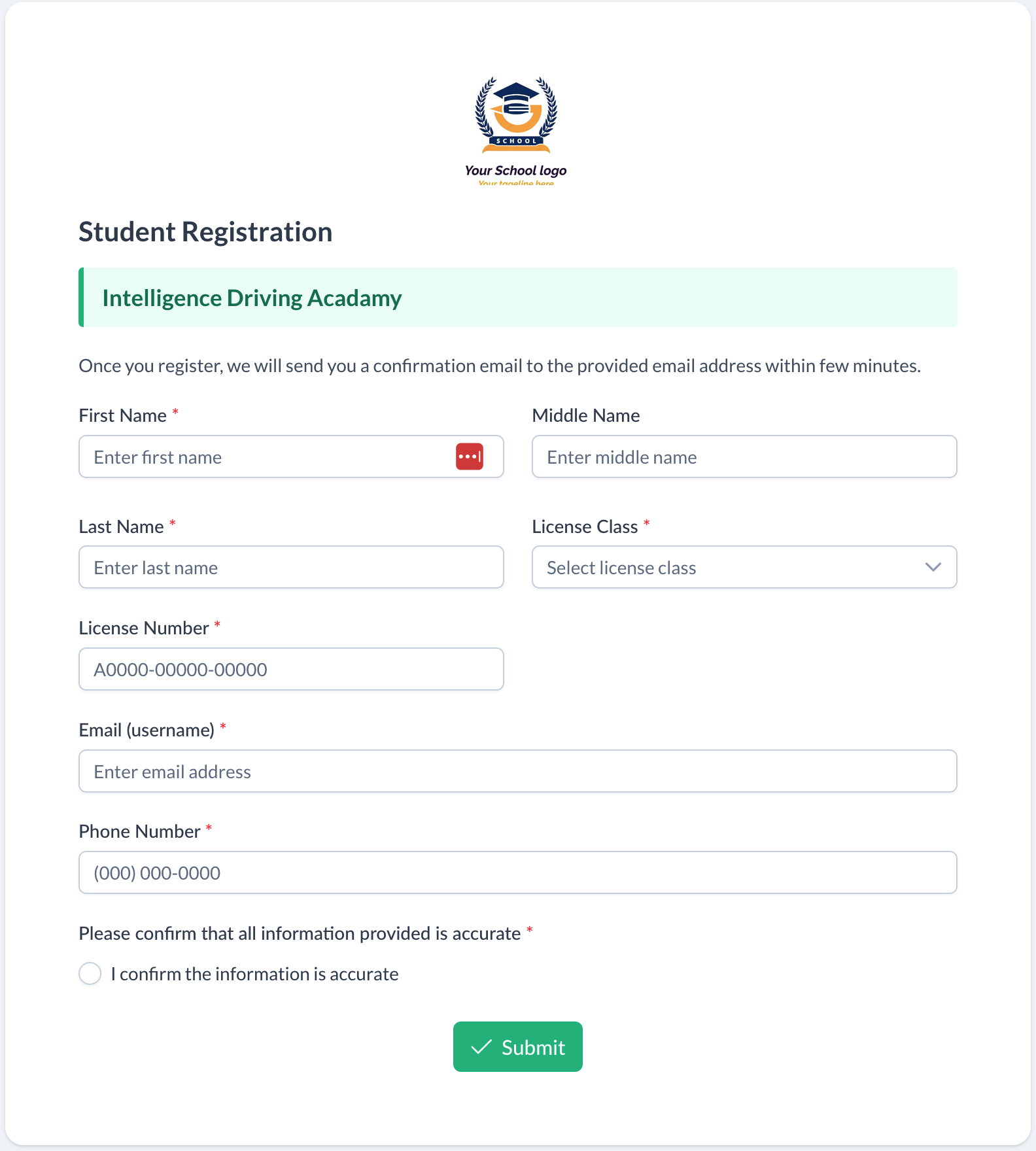Open the Select license class dropdown
The image size is (1036, 1151).
744,567
